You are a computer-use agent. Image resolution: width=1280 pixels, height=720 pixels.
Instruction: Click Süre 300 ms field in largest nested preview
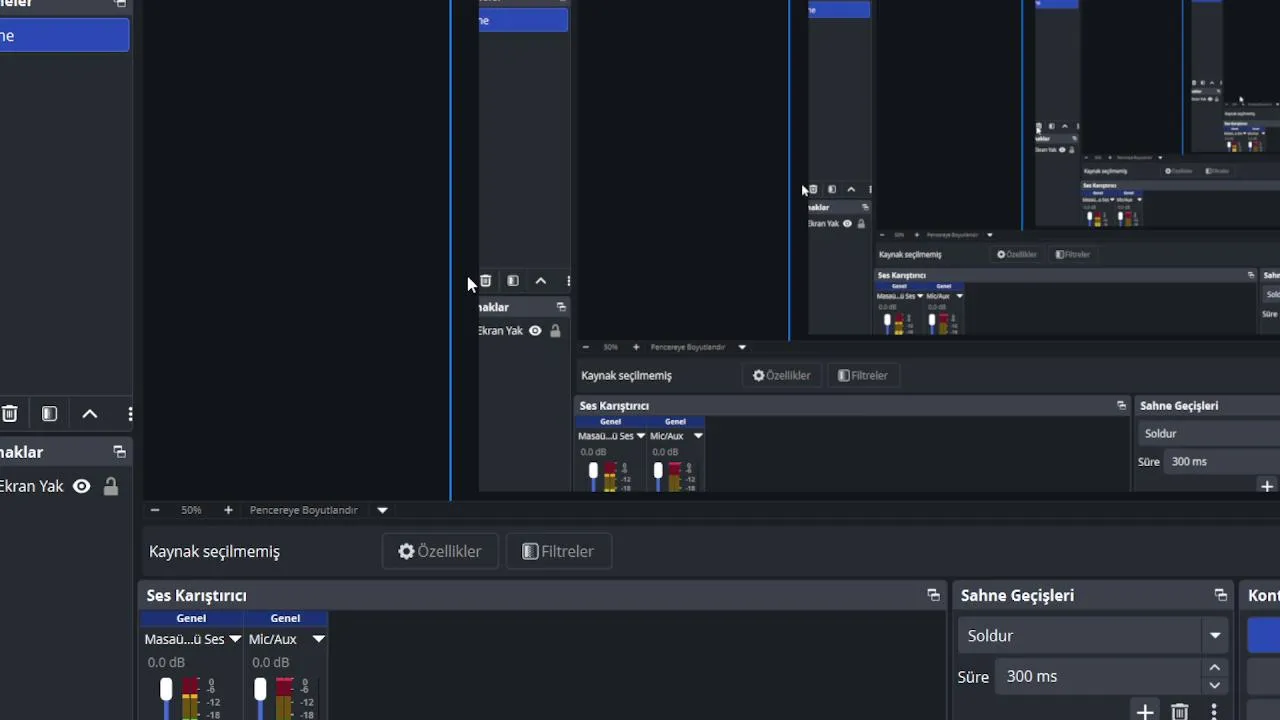click(1222, 461)
